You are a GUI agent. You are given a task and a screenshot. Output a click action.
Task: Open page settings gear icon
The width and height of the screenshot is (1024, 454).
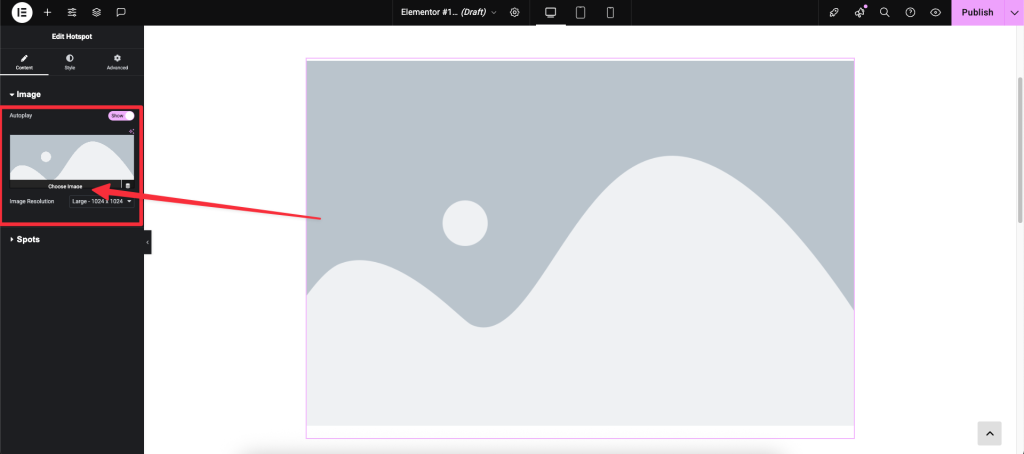coord(515,12)
